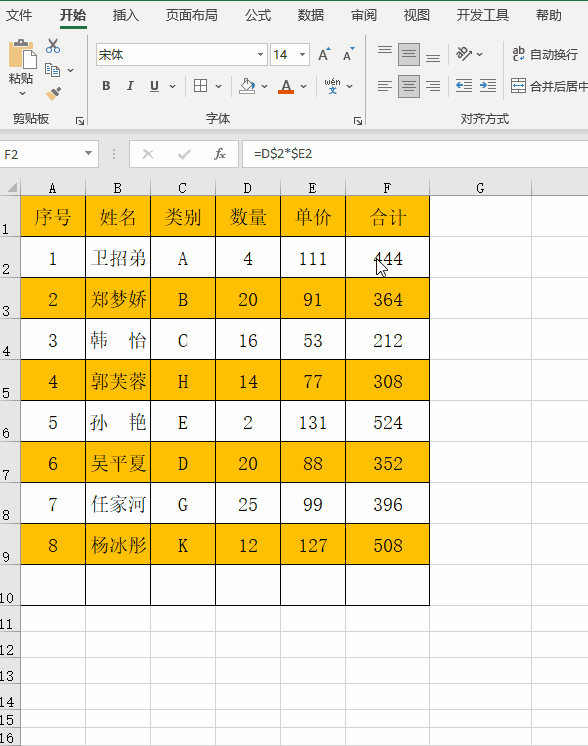Center text horizontally
The width and height of the screenshot is (588, 746).
tap(409, 86)
